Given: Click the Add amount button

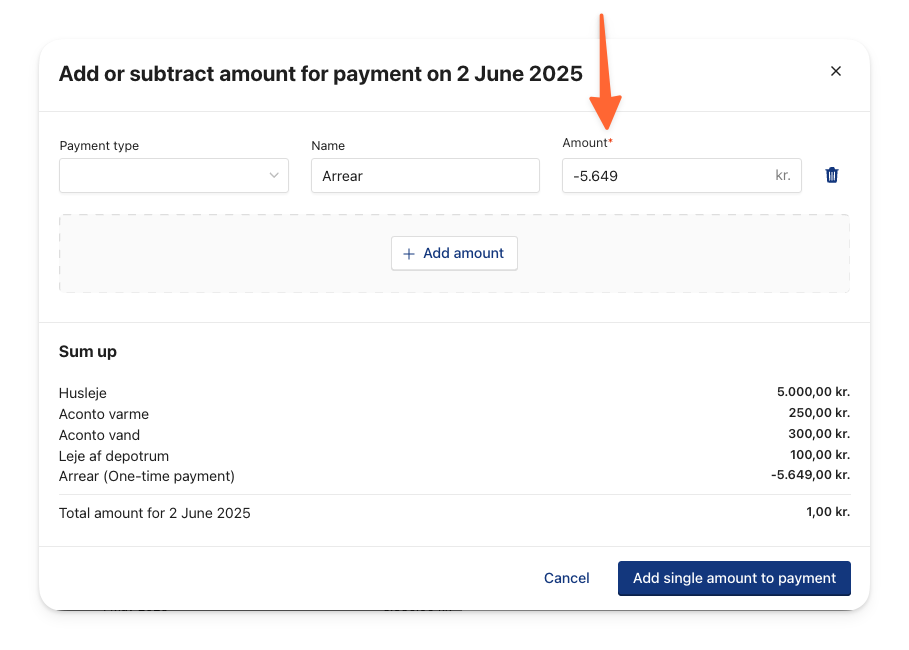Looking at the screenshot, I should (454, 253).
